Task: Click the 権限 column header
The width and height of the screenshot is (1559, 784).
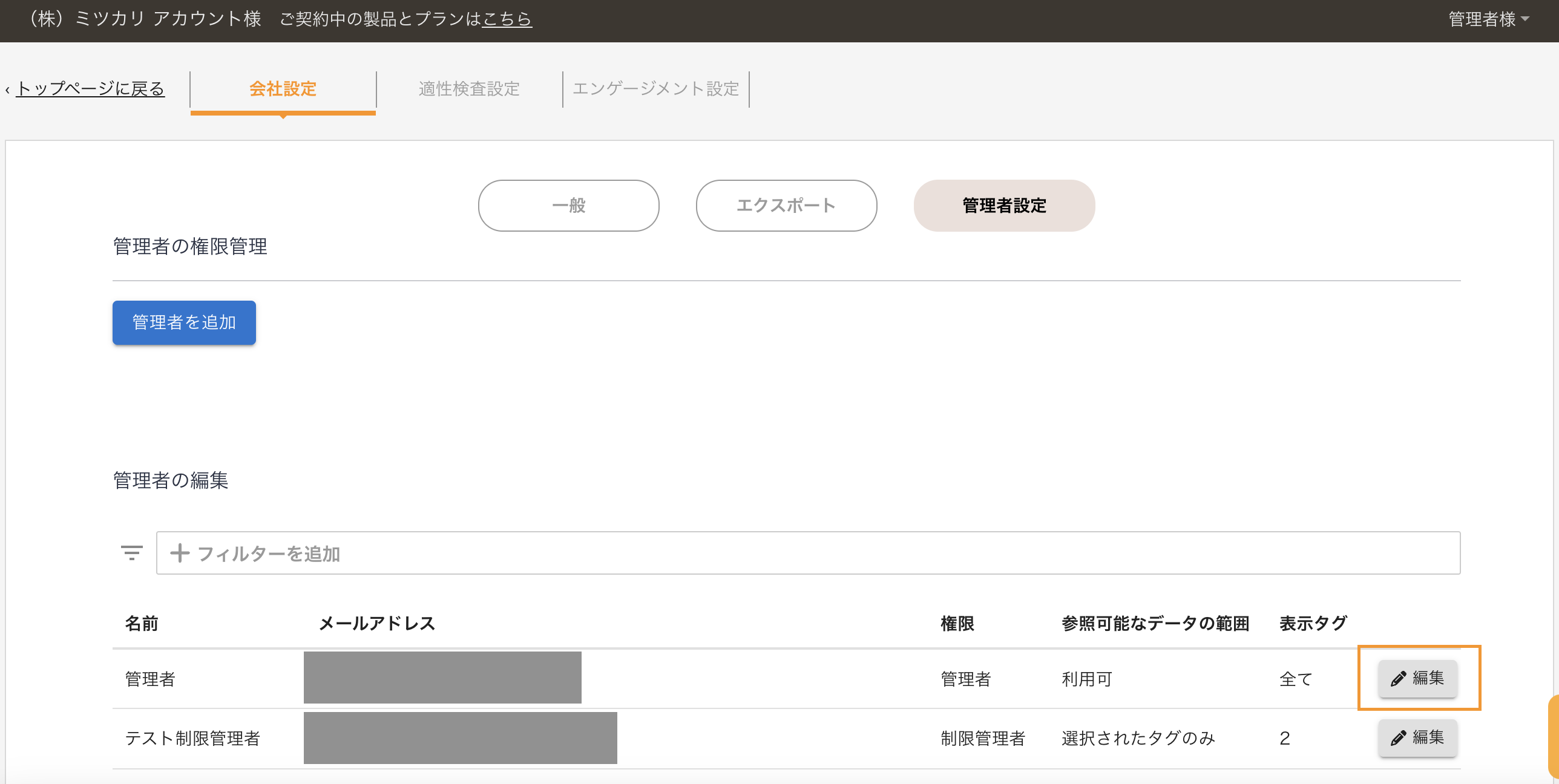Action: pyautogui.click(x=957, y=623)
